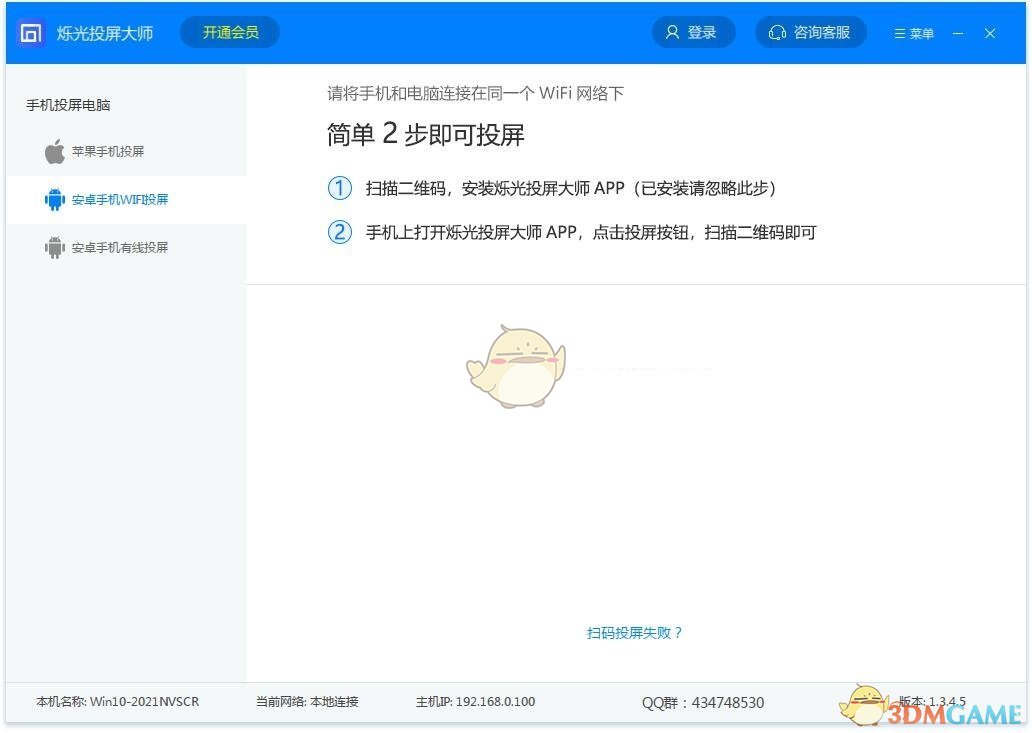Click the gray Android icon for 有线投屏

[53, 247]
